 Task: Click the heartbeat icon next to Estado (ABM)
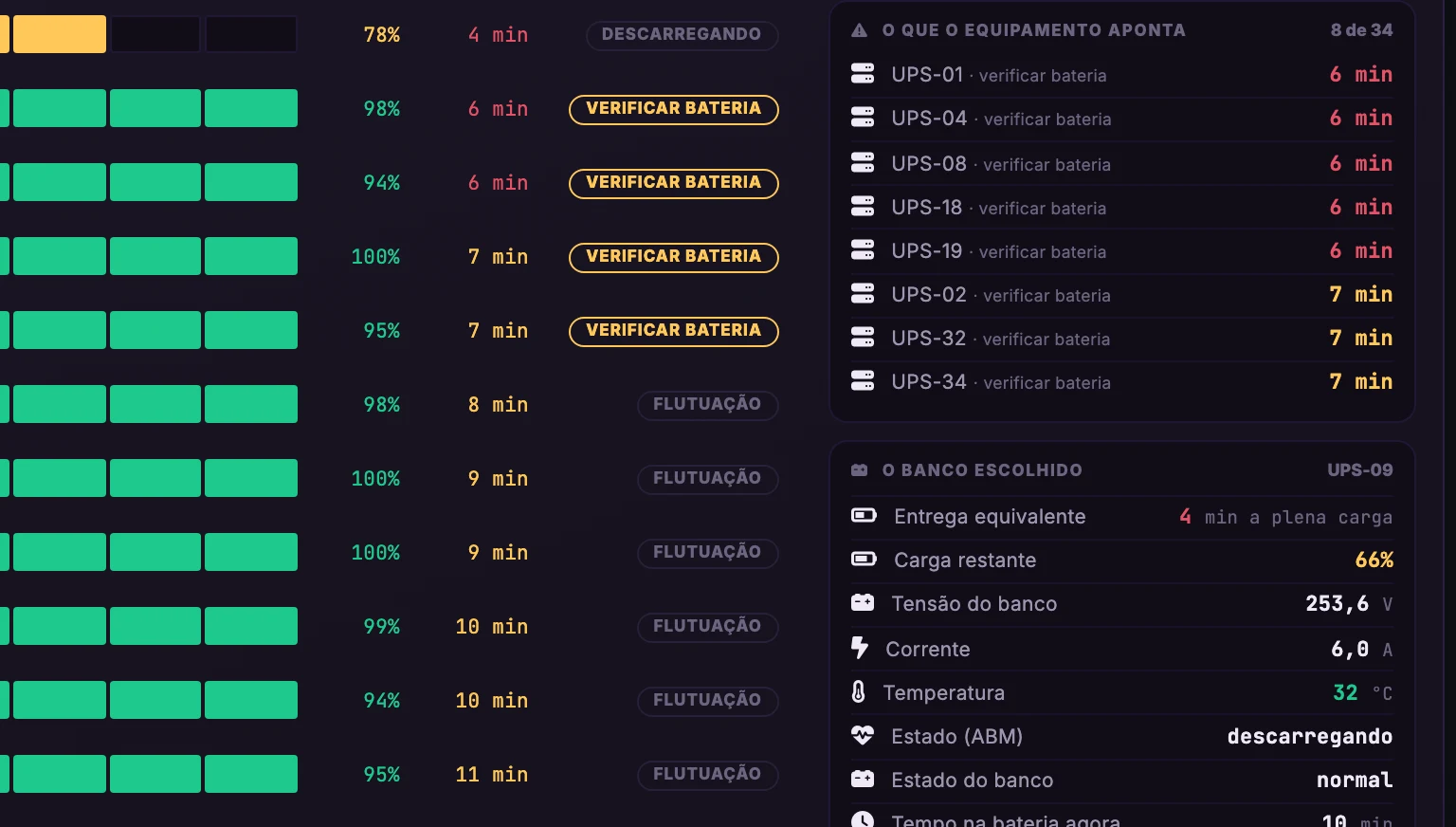pos(863,735)
